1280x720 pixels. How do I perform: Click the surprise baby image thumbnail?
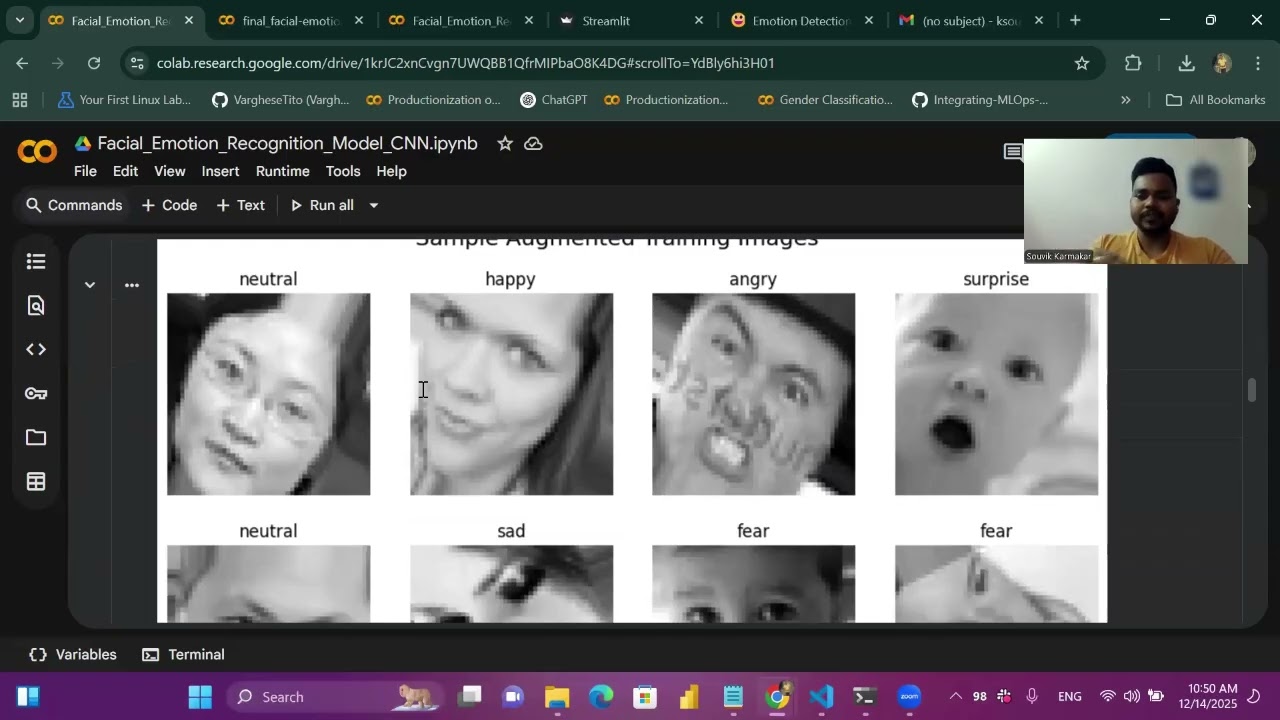click(997, 394)
